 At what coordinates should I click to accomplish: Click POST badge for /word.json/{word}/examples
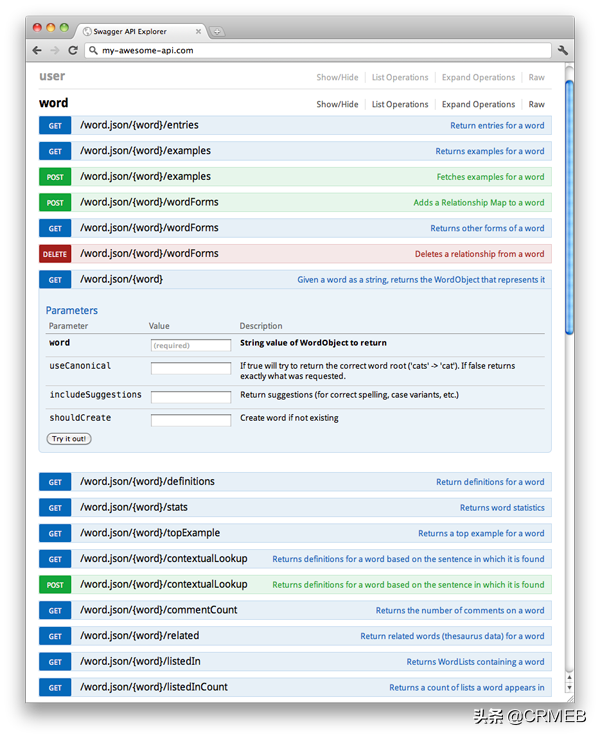tap(55, 177)
